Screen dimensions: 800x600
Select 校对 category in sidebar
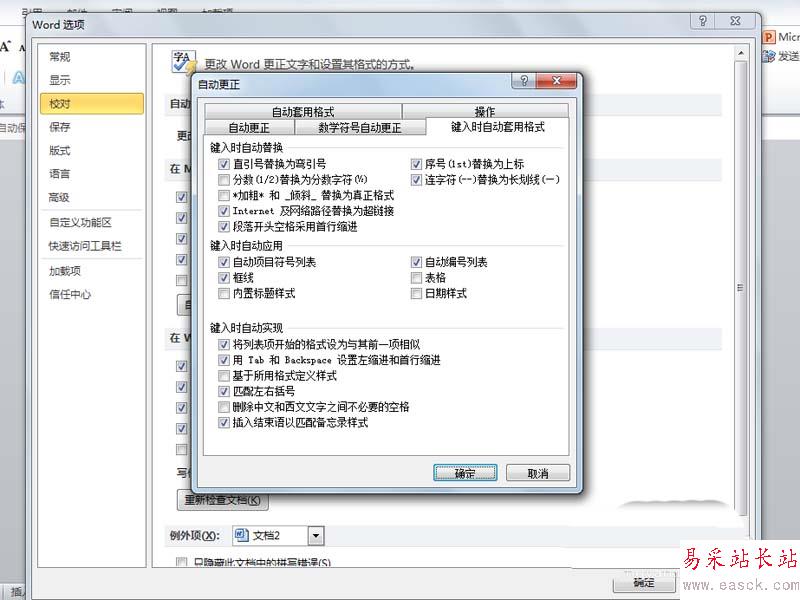[x=92, y=104]
